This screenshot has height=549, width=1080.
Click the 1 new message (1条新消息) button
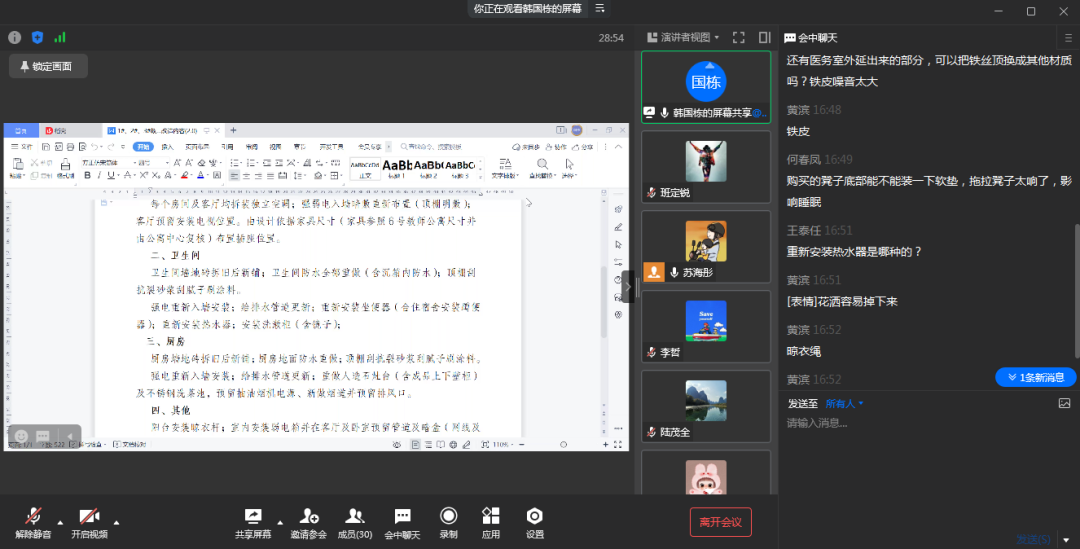(1035, 377)
